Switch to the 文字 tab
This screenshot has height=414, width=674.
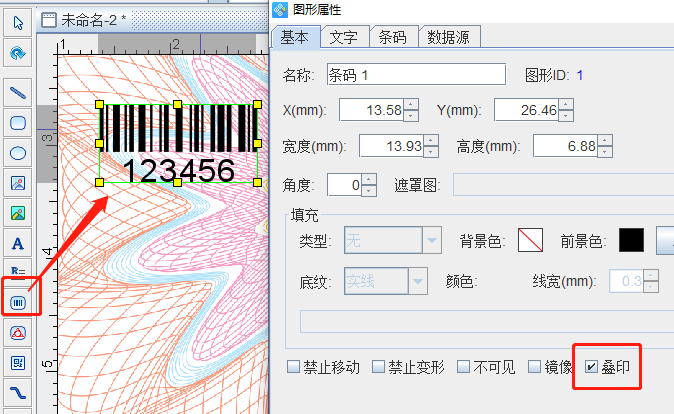344,37
